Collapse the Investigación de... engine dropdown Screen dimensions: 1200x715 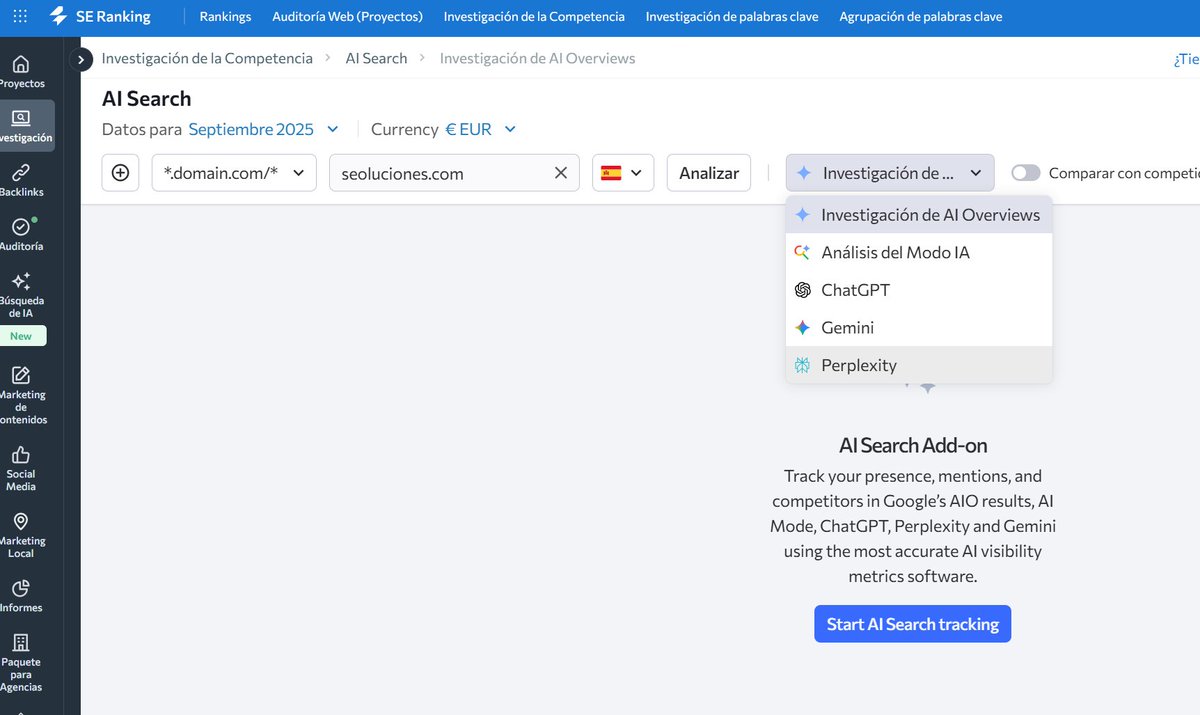tap(890, 173)
